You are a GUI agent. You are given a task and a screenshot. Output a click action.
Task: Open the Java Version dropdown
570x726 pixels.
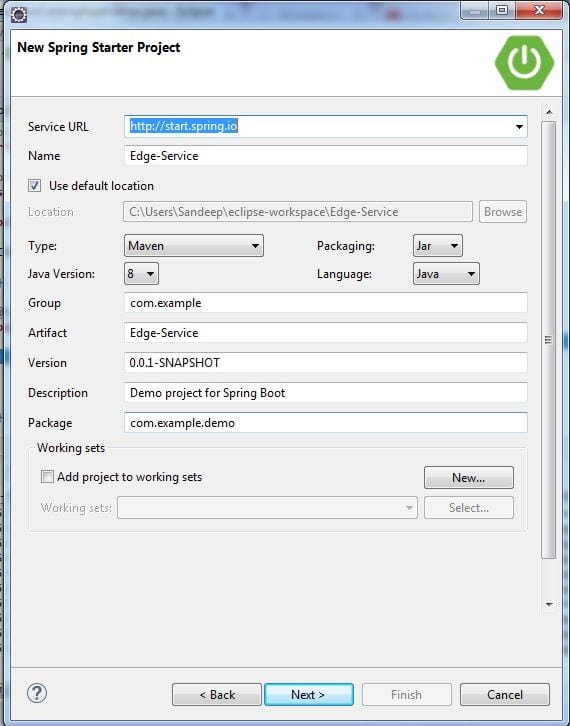coord(141,274)
